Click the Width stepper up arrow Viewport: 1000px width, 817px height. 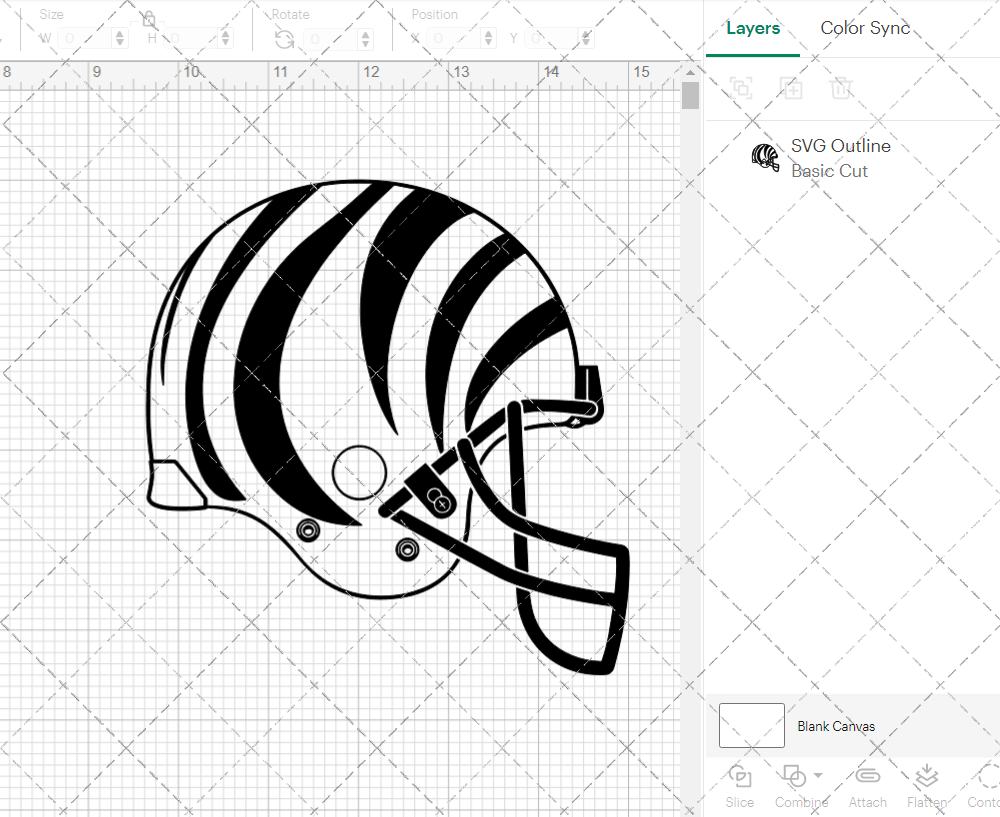click(x=120, y=33)
